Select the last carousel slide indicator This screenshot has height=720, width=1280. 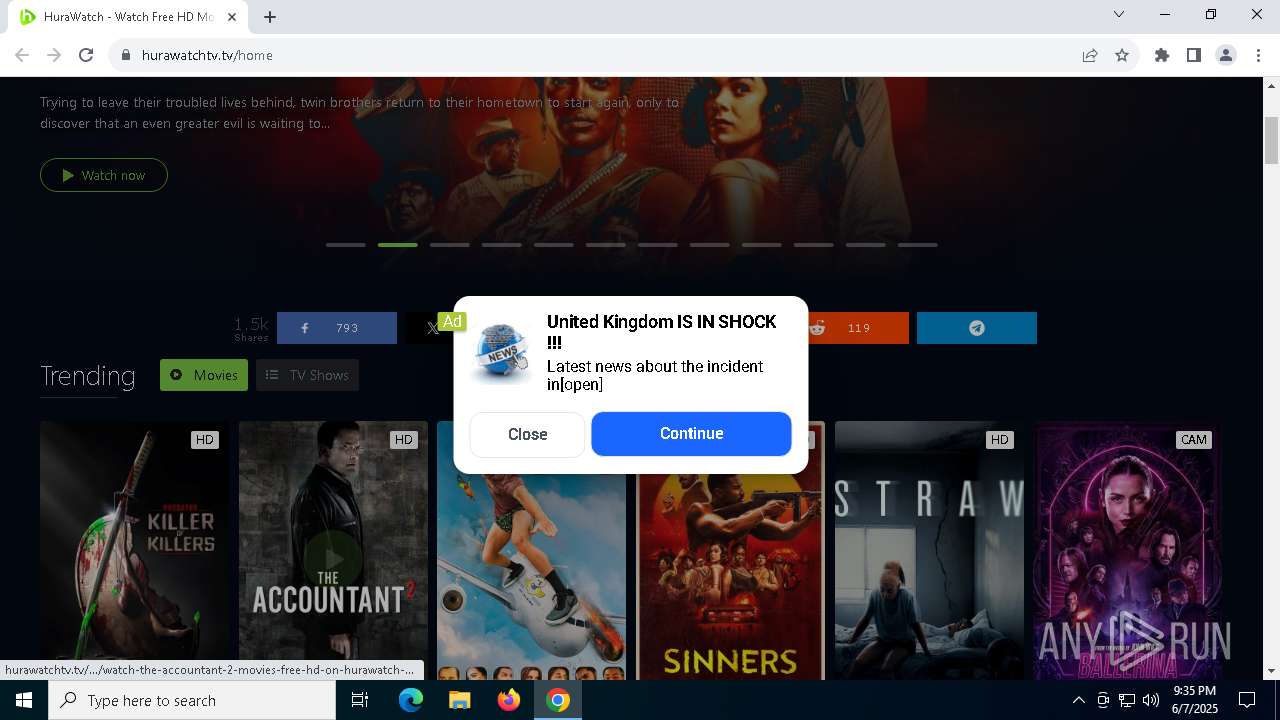pos(918,245)
